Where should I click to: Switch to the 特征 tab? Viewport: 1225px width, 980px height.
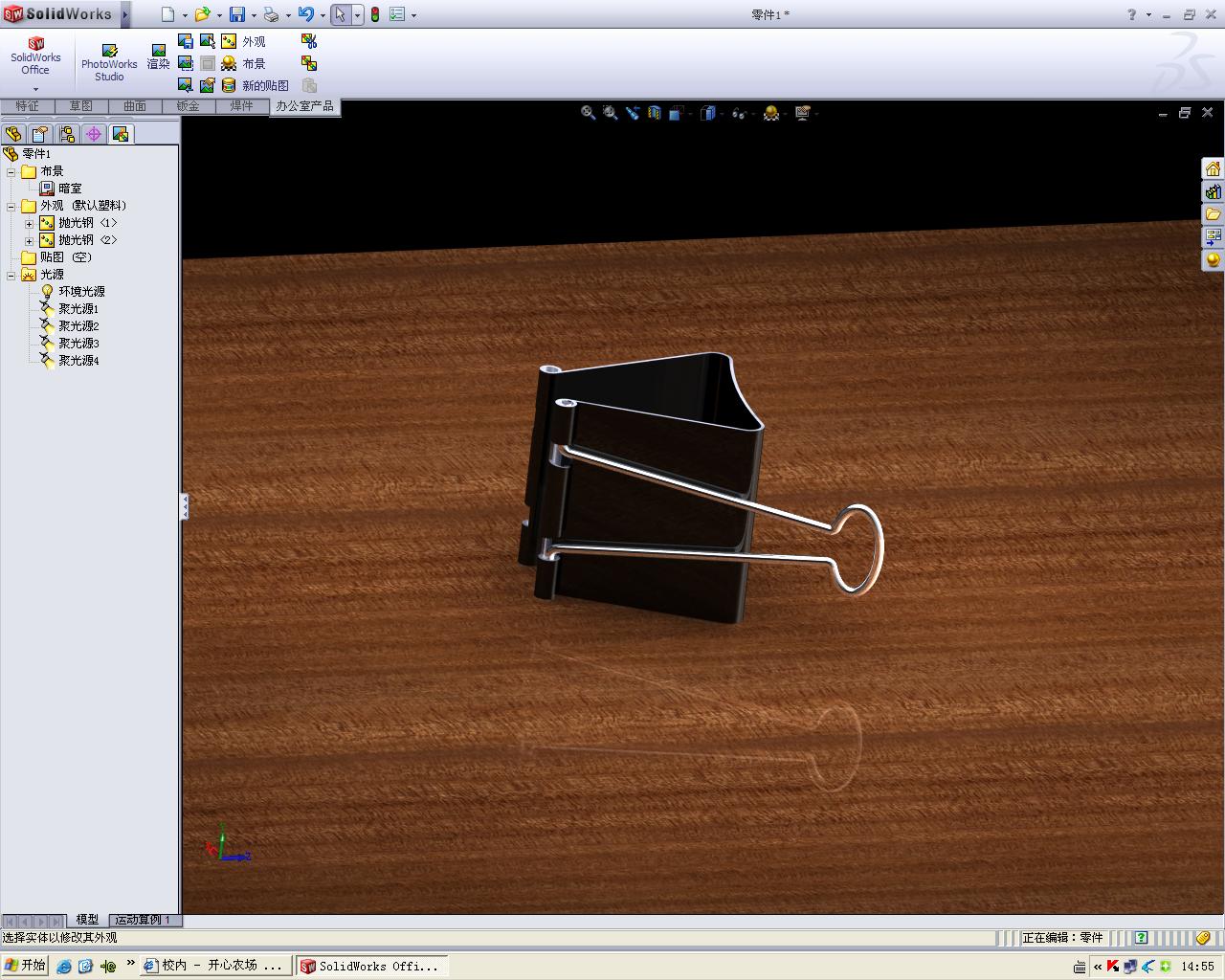27,106
